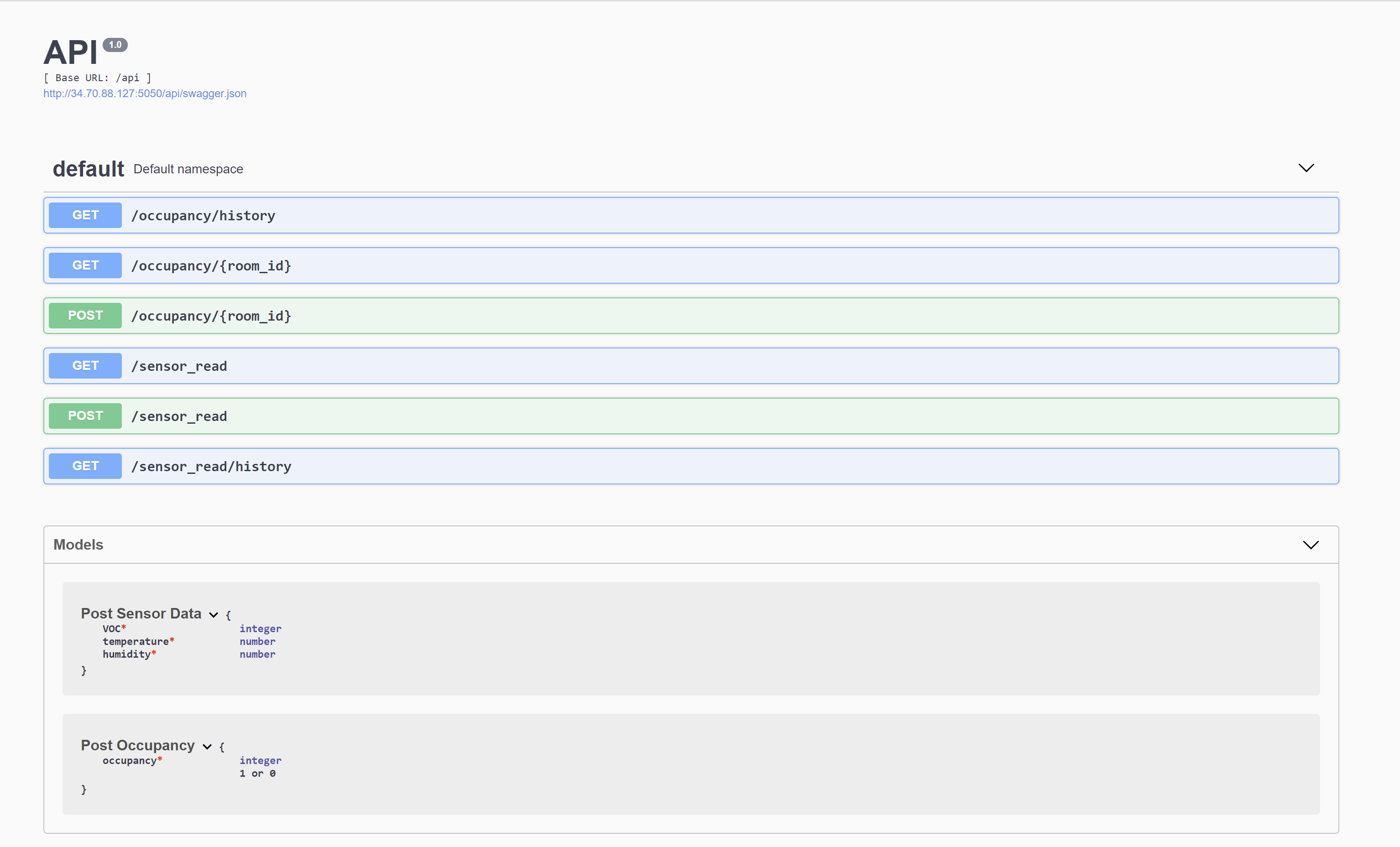
Task: Click the default namespace heading
Action: pyautogui.click(x=88, y=169)
